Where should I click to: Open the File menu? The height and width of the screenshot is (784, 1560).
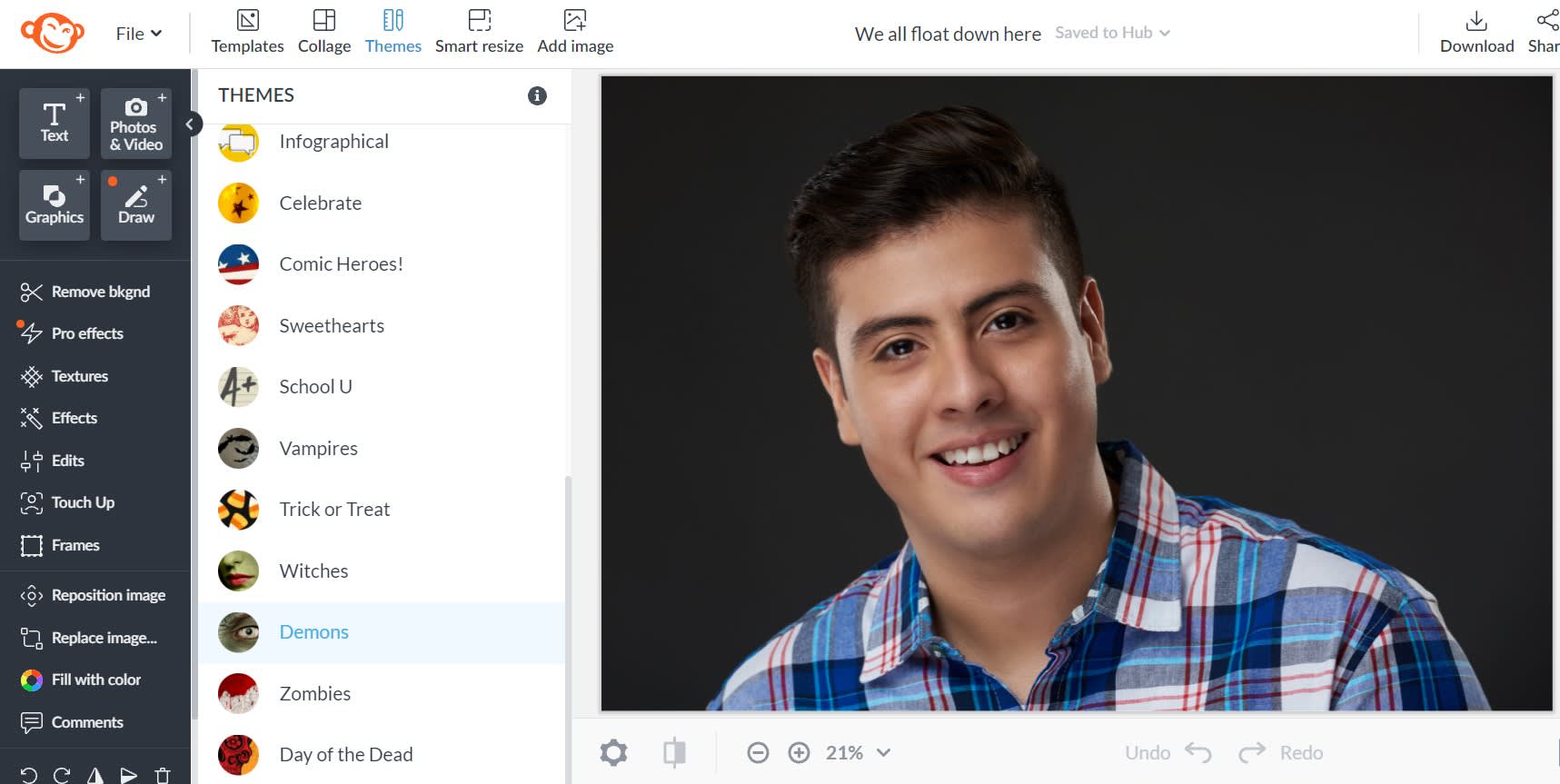[x=138, y=34]
